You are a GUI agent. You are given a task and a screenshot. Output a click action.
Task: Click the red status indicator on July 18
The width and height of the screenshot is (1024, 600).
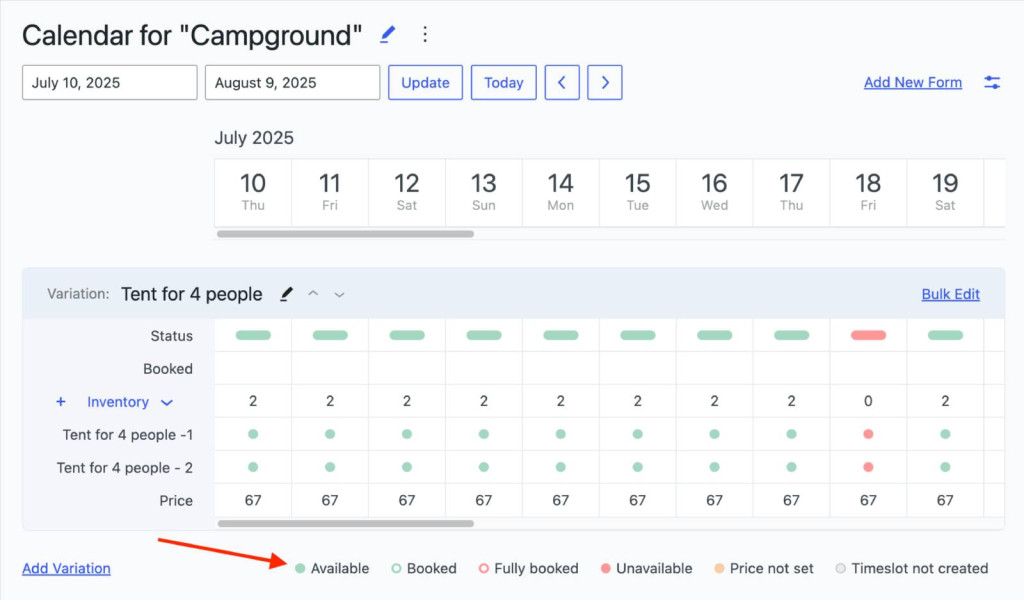(868, 335)
